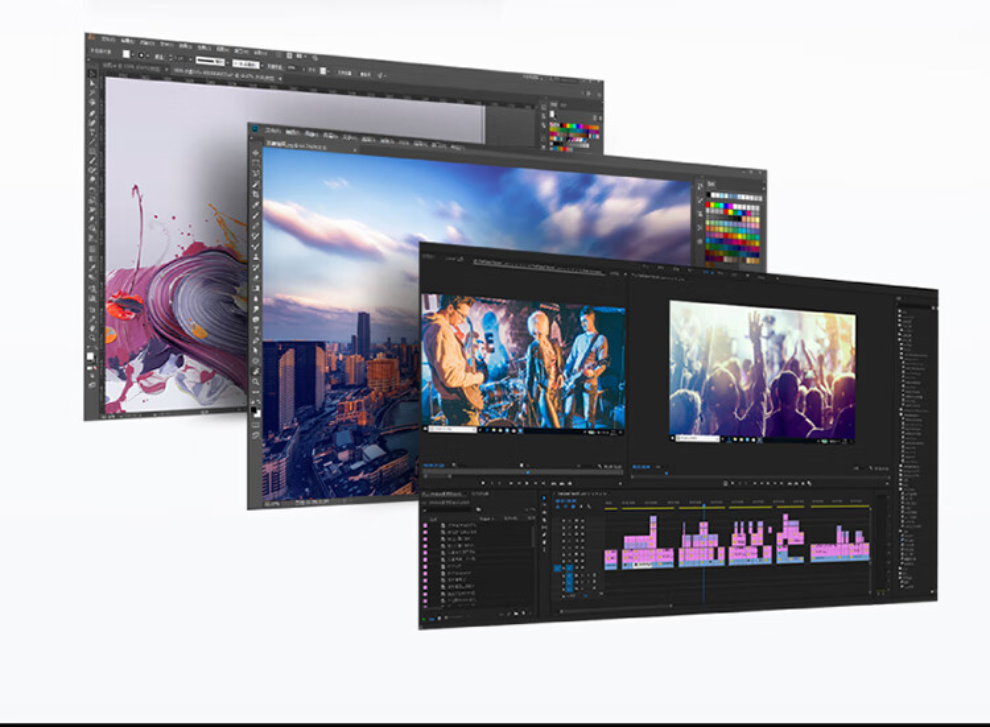The width and height of the screenshot is (990, 727).
Task: Click the Zoom tool in Illustrator's toolbar
Action: (92, 341)
